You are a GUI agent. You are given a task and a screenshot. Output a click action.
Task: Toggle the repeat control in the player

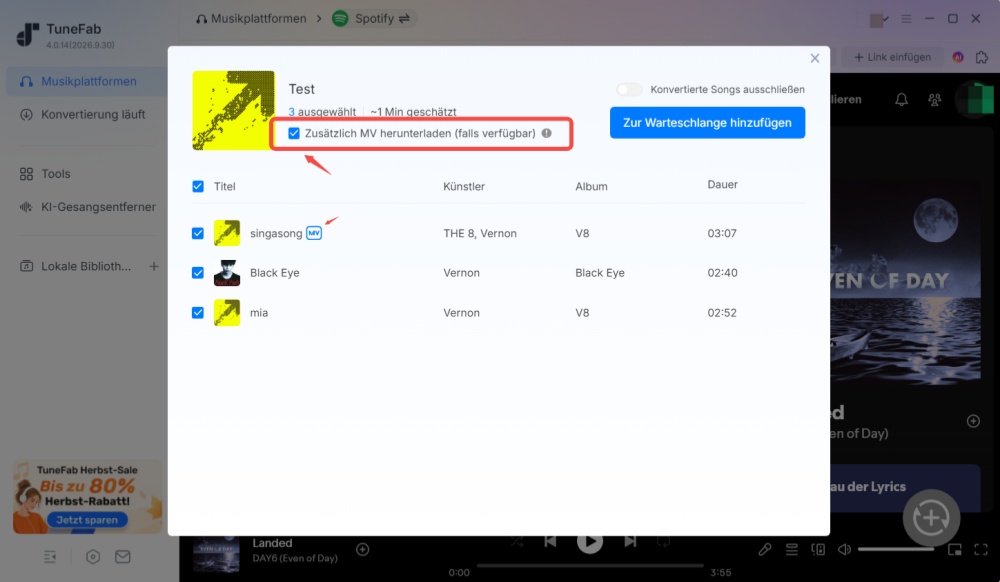663,541
